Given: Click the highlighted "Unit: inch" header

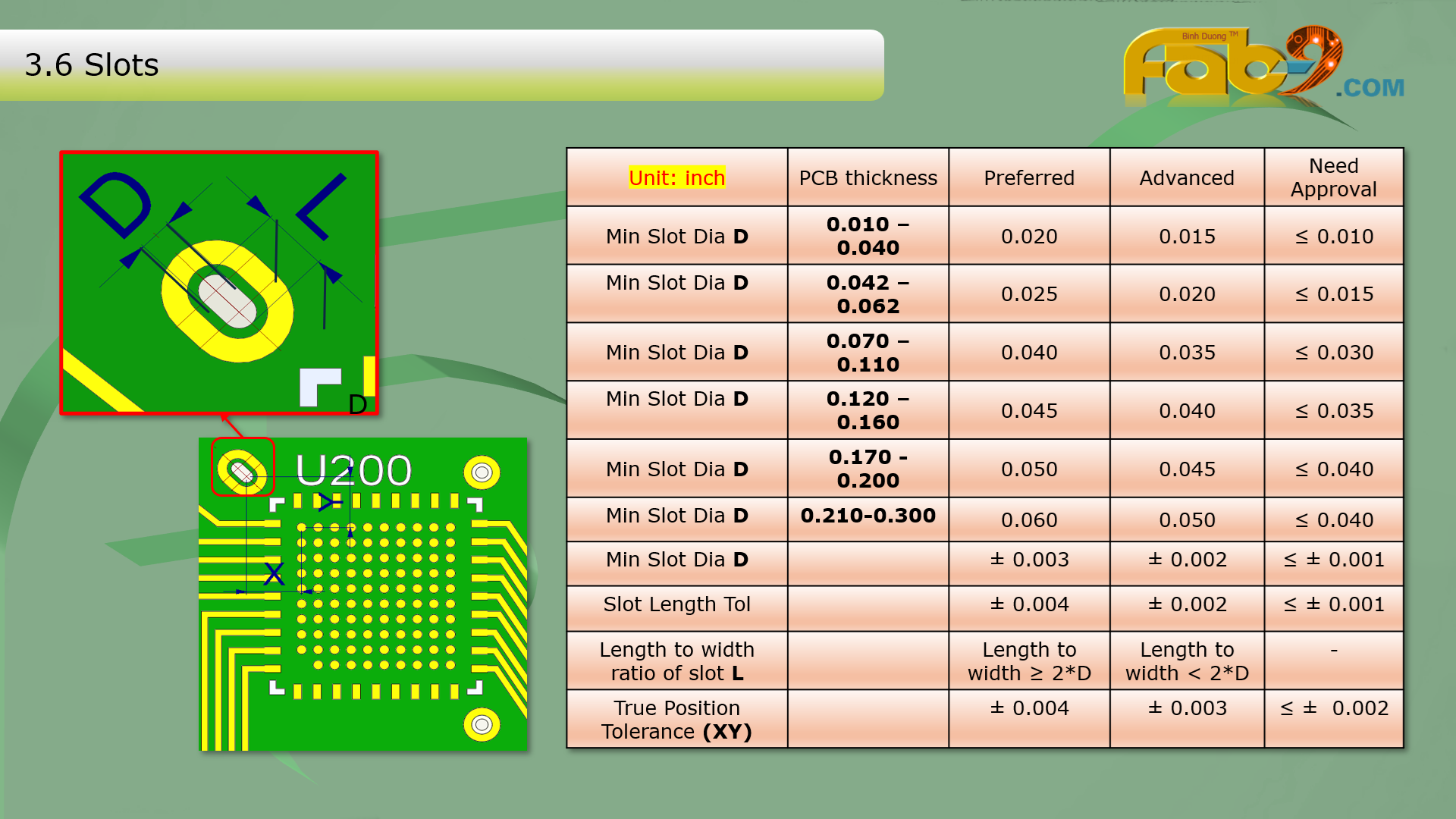Looking at the screenshot, I should (676, 177).
